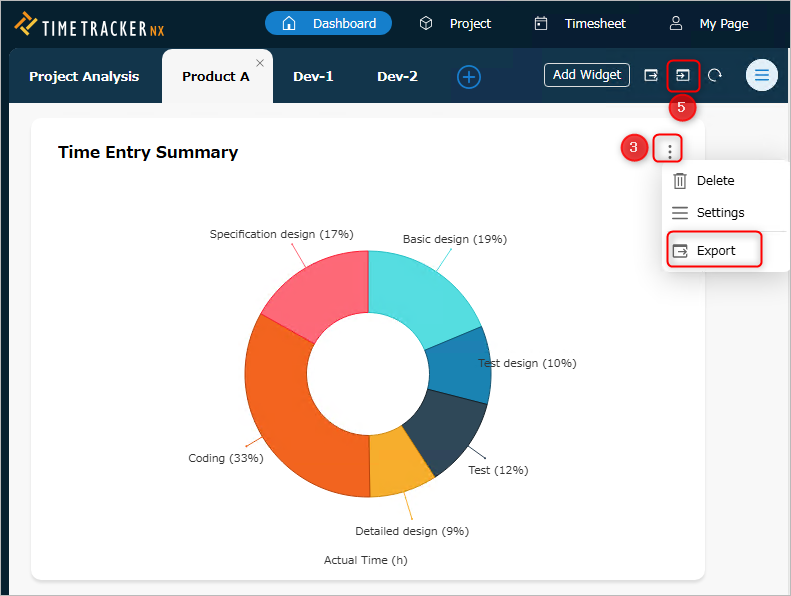The image size is (791, 596).
Task: Click the Detailed design (9%) label
Action: click(x=412, y=531)
